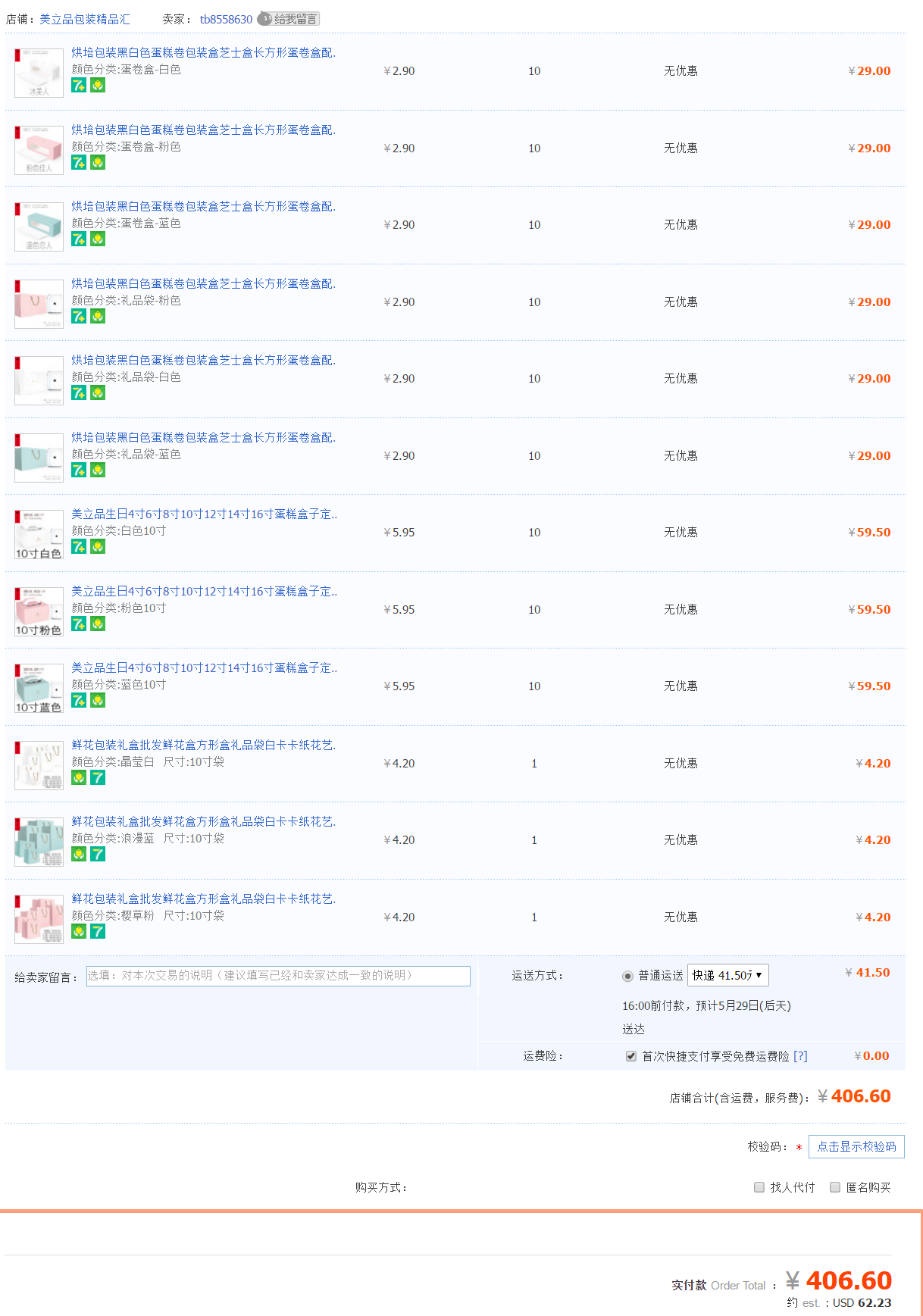Uncheck the free 运费险 insurance checkbox
Screen dimensions: 923x1316
pyautogui.click(x=630, y=1056)
